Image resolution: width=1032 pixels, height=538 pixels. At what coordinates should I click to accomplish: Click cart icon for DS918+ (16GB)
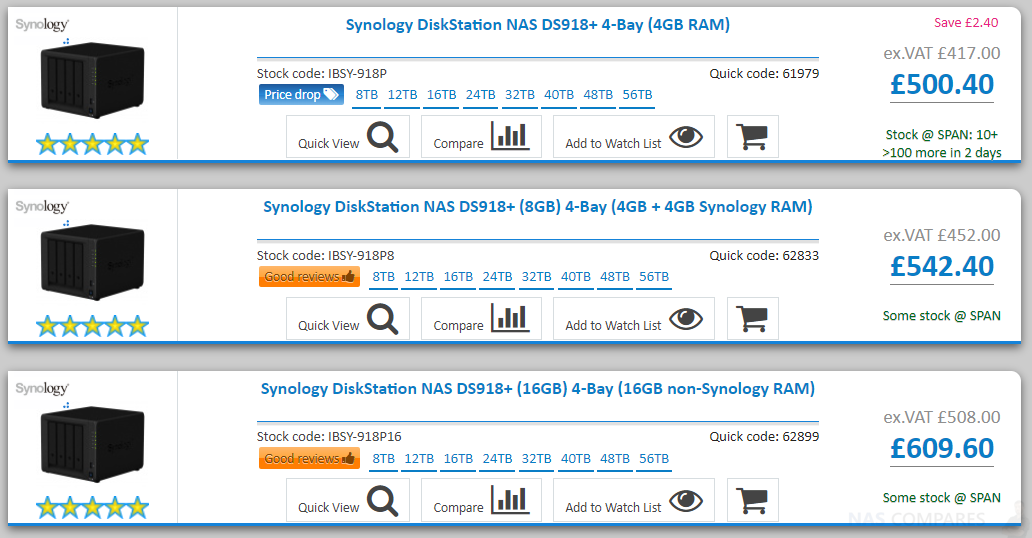pyautogui.click(x=753, y=500)
